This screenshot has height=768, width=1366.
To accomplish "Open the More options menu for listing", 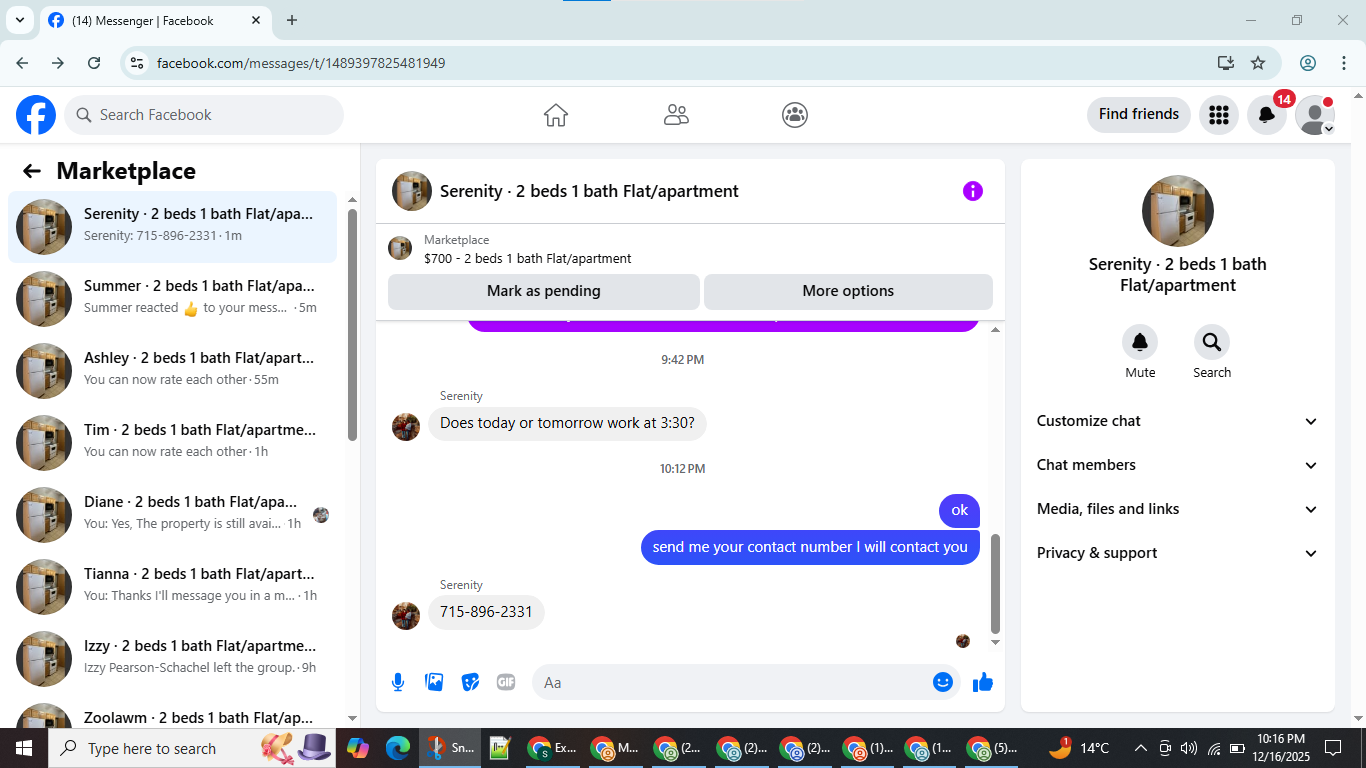I will (x=848, y=291).
